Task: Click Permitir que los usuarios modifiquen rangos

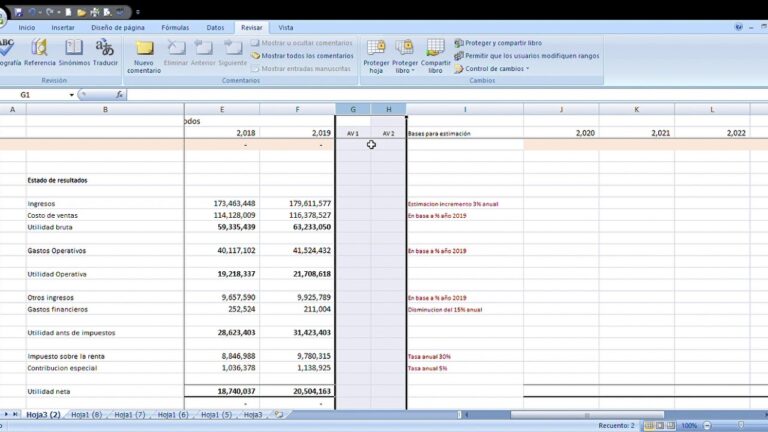Action: tap(527, 56)
